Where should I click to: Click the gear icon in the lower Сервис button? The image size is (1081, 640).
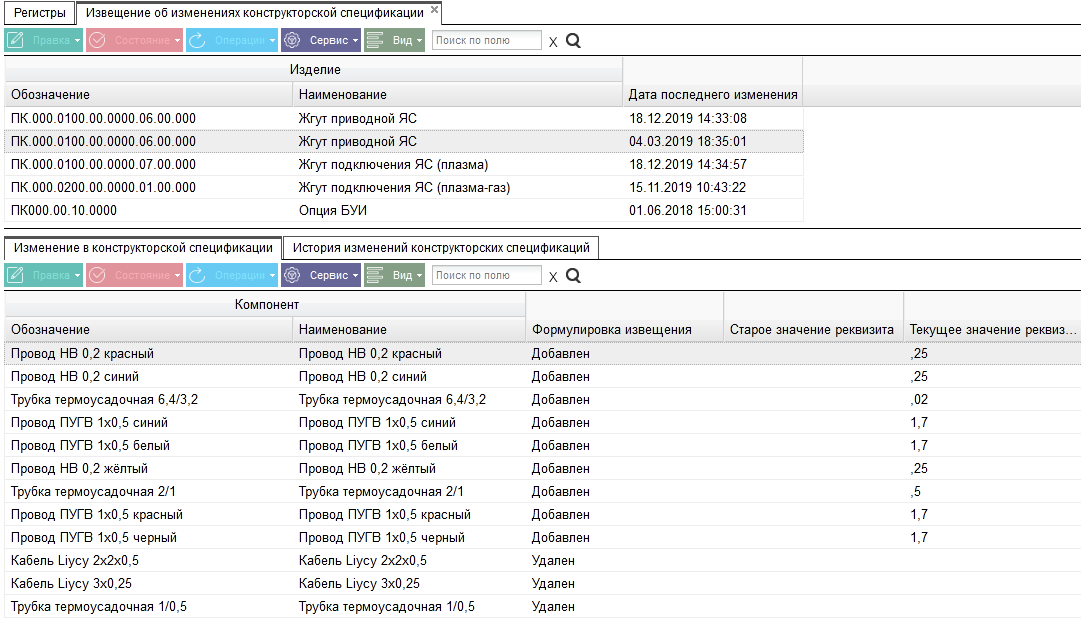(292, 275)
